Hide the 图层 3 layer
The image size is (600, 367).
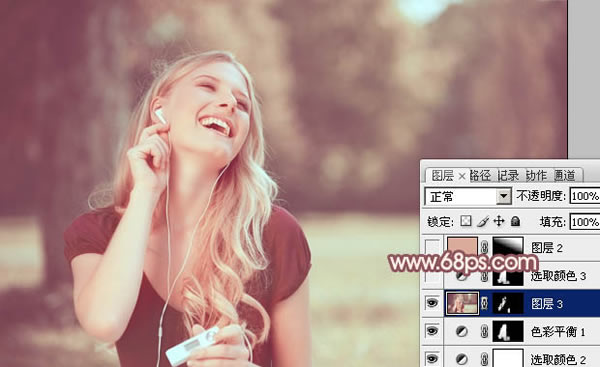(432, 303)
